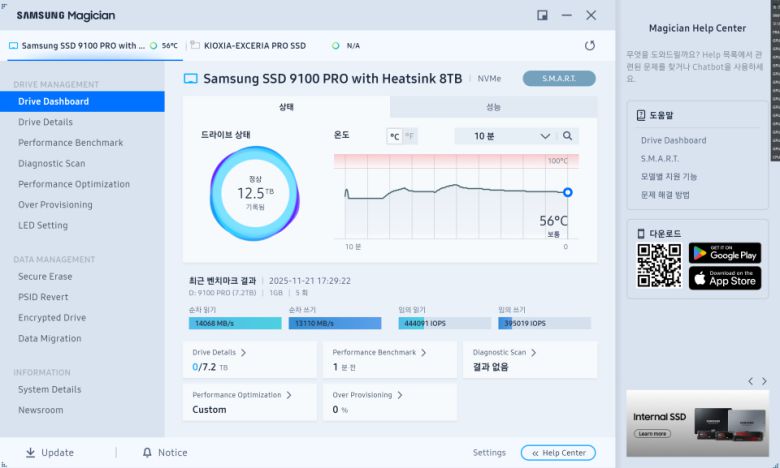Toggle compact window mode icon in title bar
This screenshot has width=780, height=468.
(x=542, y=15)
